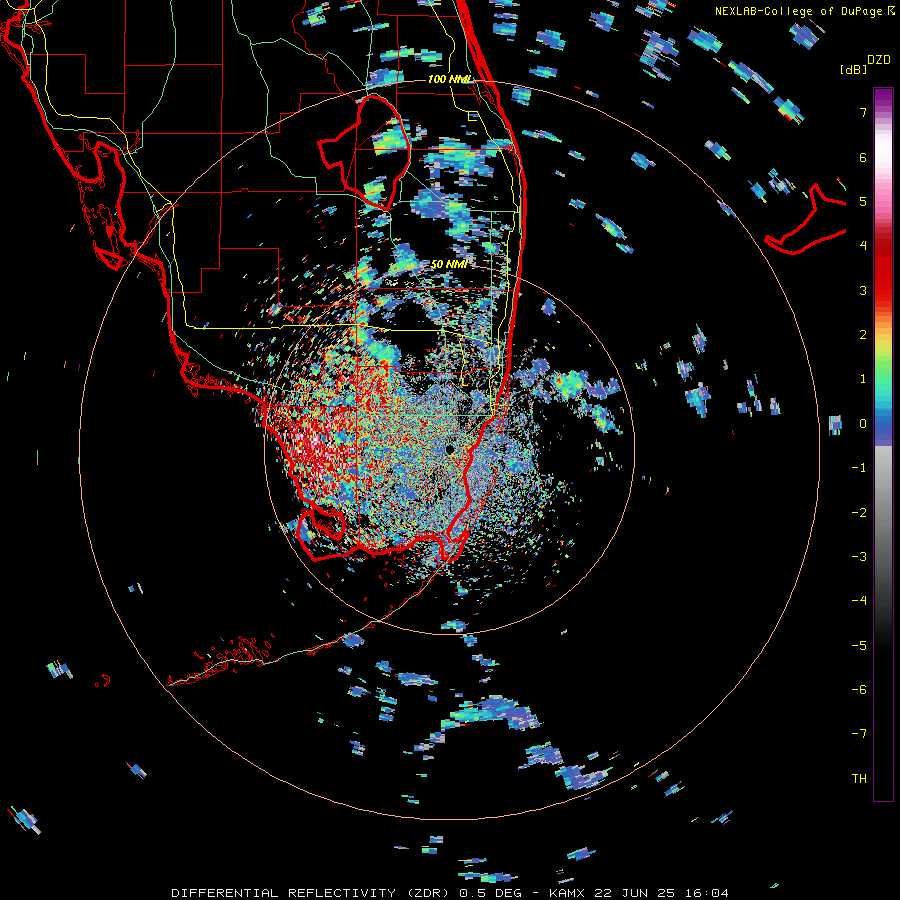The width and height of the screenshot is (900, 900).
Task: Click the -6 value on the color scale
Action: pyautogui.click(x=859, y=690)
